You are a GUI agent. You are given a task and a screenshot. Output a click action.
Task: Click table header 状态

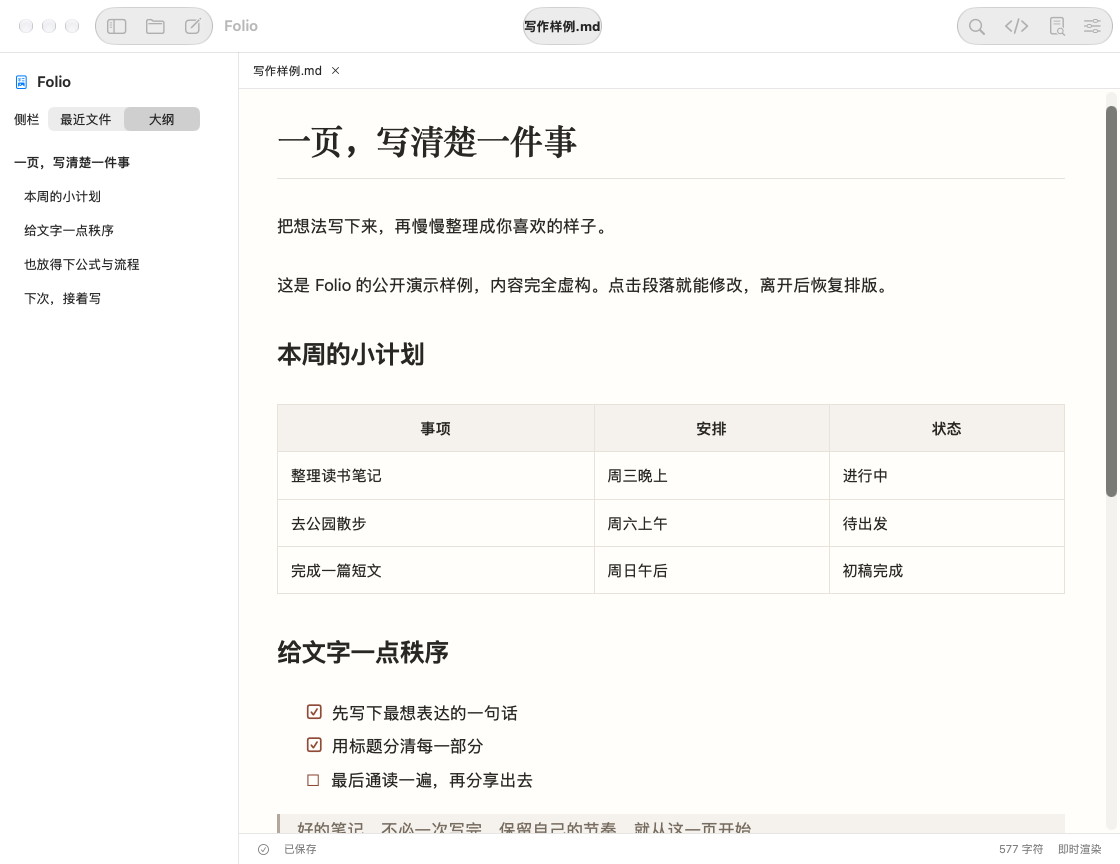pos(946,428)
